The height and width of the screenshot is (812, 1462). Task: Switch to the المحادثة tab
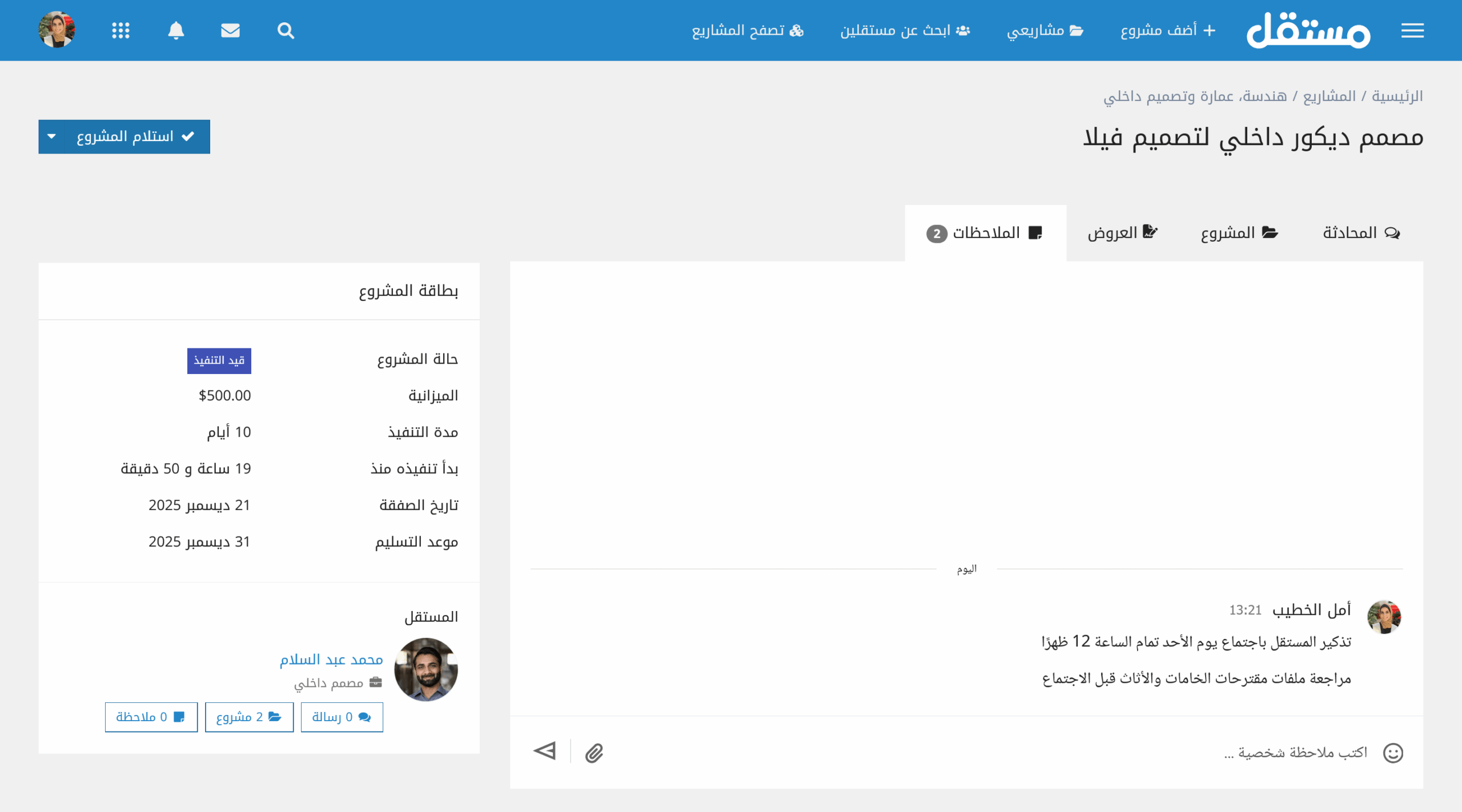tap(1360, 233)
